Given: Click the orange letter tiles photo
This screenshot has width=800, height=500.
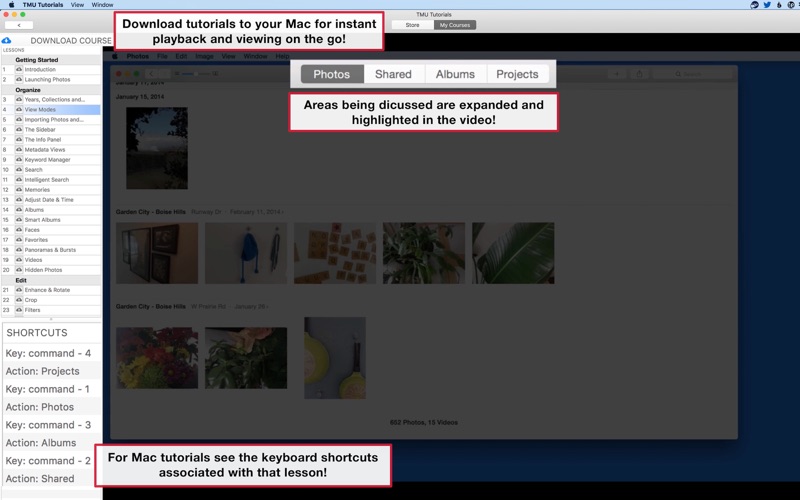Looking at the screenshot, I should 335,253.
